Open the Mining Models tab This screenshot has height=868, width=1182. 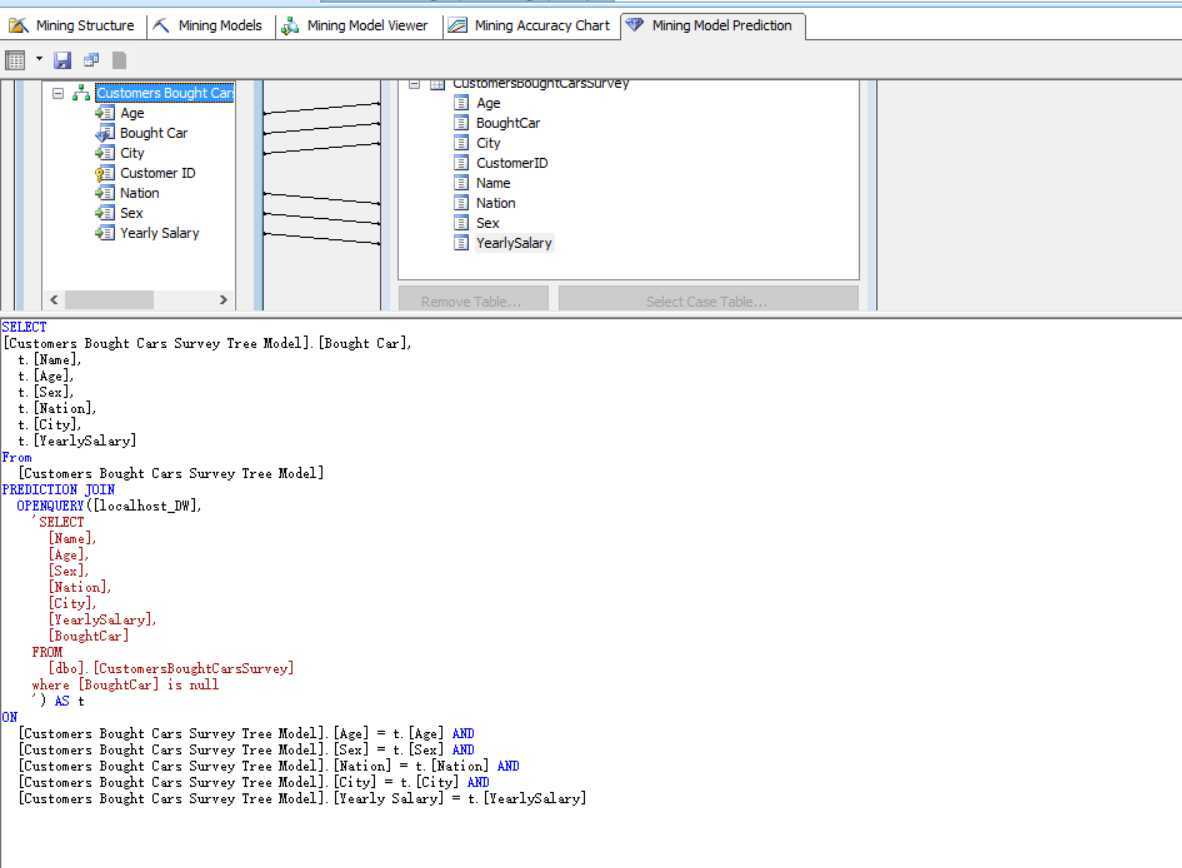point(209,26)
